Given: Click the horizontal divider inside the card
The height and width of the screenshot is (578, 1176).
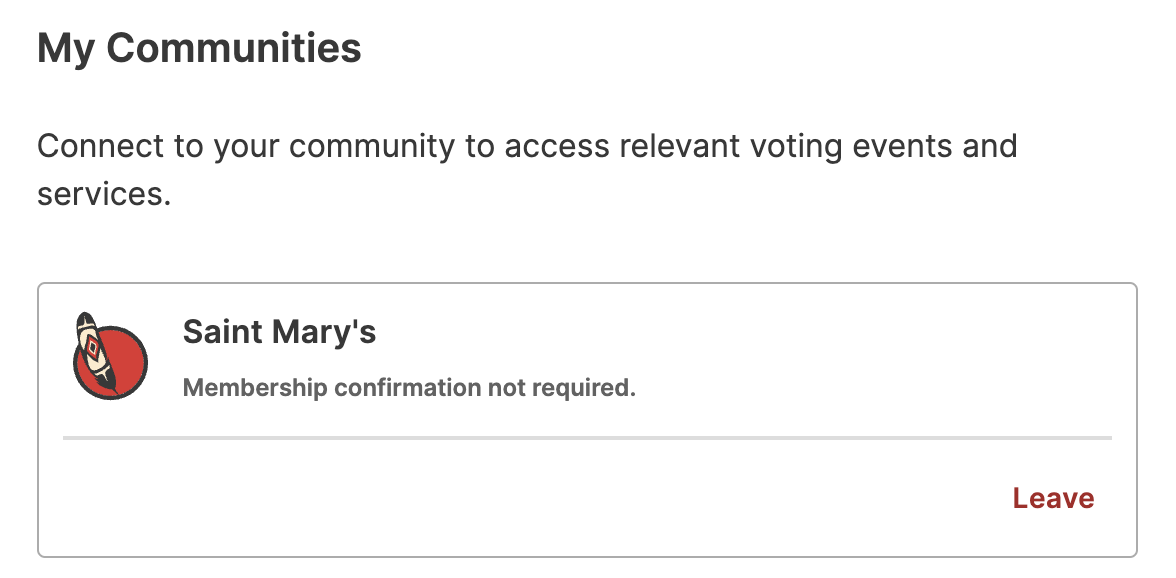Looking at the screenshot, I should point(587,437).
